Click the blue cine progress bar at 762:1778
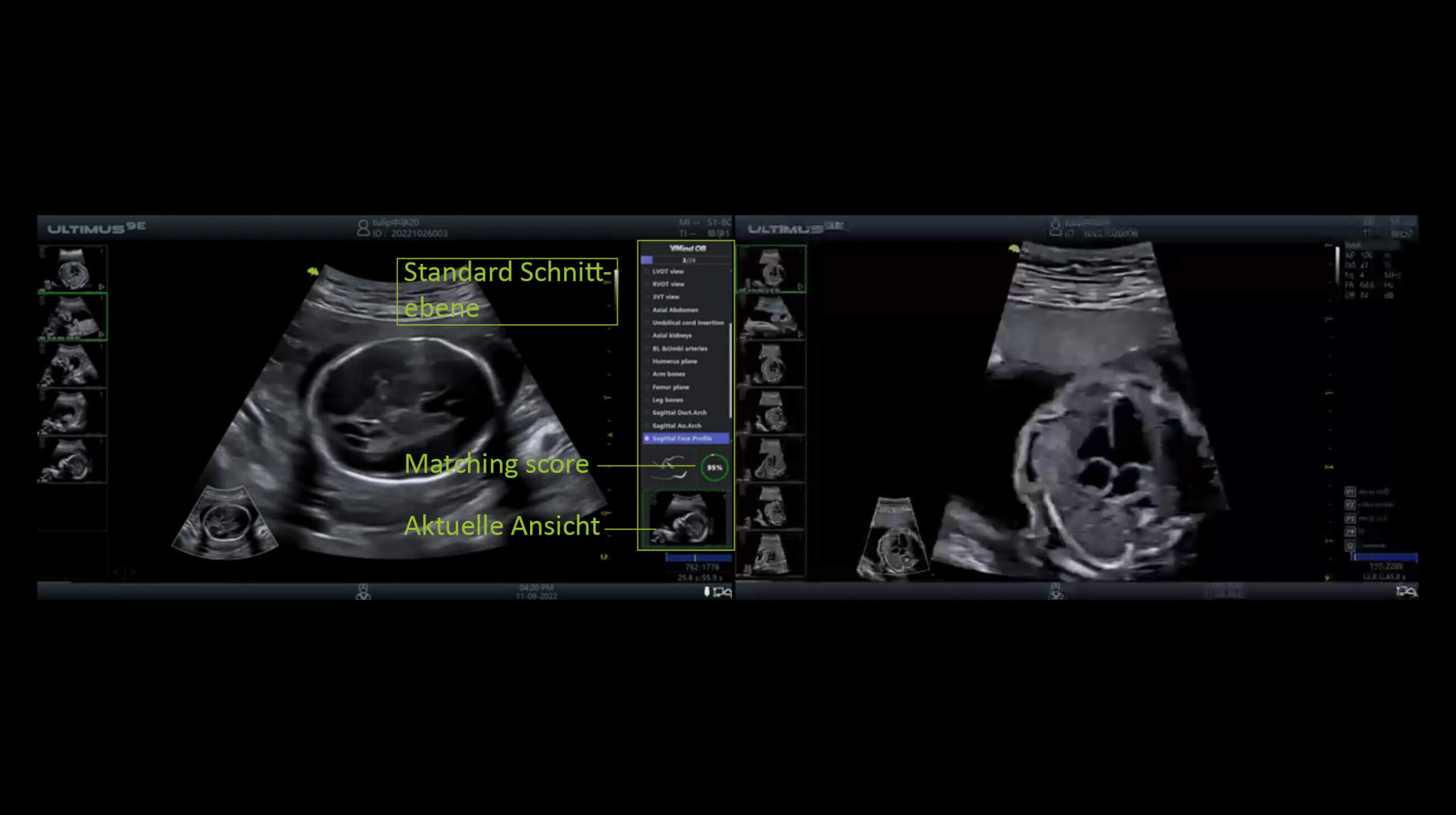Screen dimensions: 1456x815 pyautogui.click(x=698, y=558)
